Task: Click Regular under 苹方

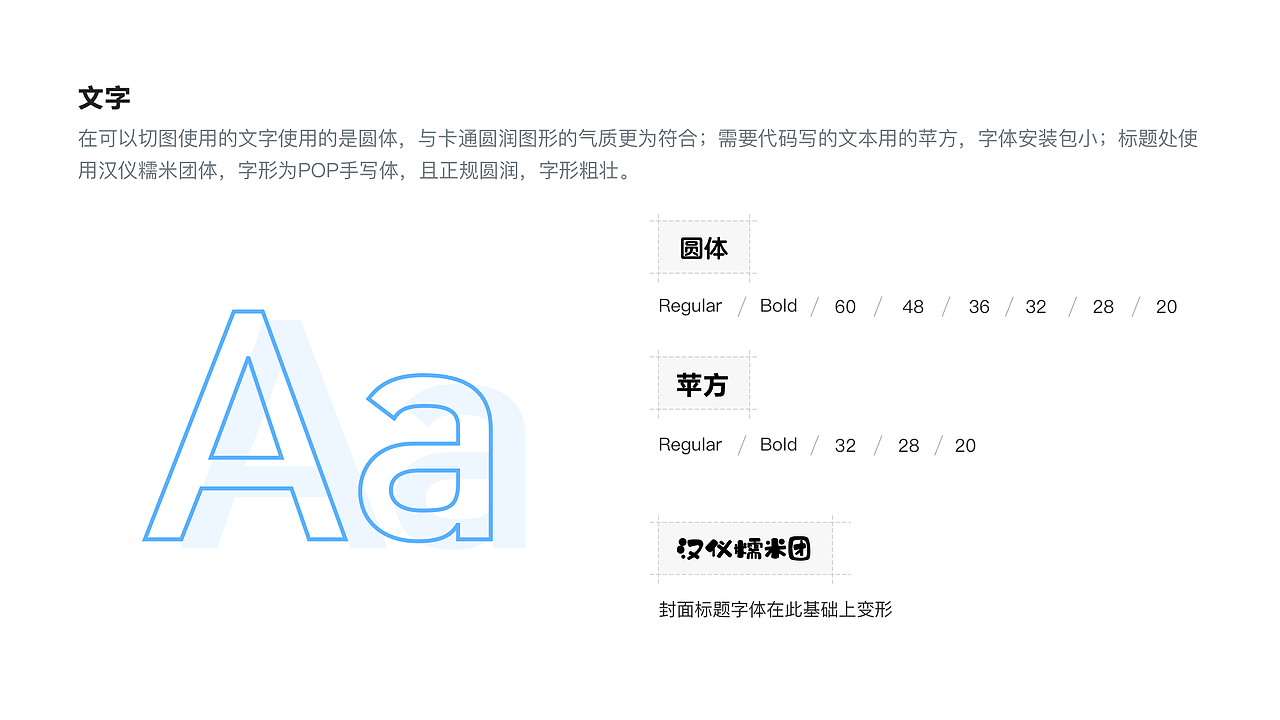Action: [x=690, y=445]
